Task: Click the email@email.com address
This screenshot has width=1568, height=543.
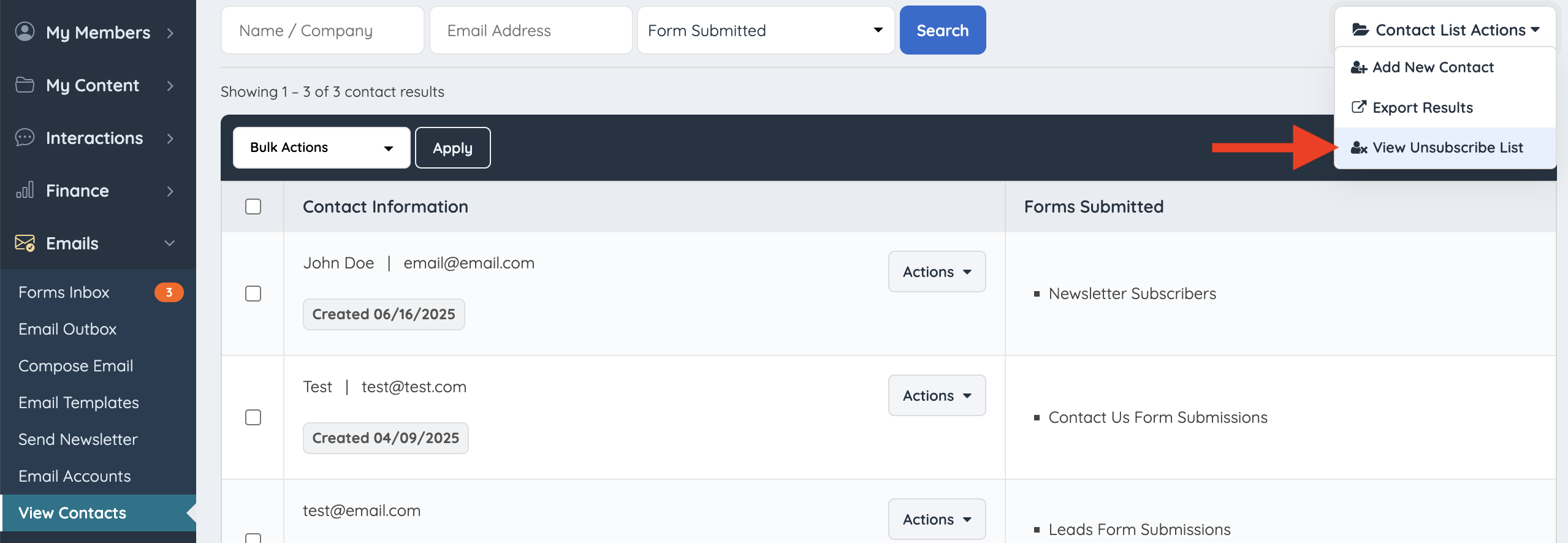Action: (x=469, y=263)
